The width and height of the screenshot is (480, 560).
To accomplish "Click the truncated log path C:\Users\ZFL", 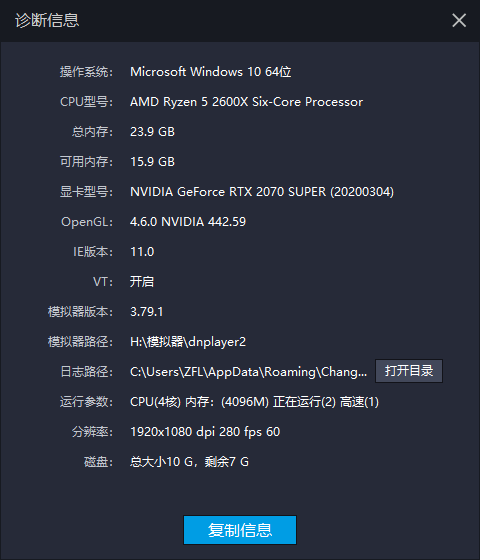I will (249, 372).
